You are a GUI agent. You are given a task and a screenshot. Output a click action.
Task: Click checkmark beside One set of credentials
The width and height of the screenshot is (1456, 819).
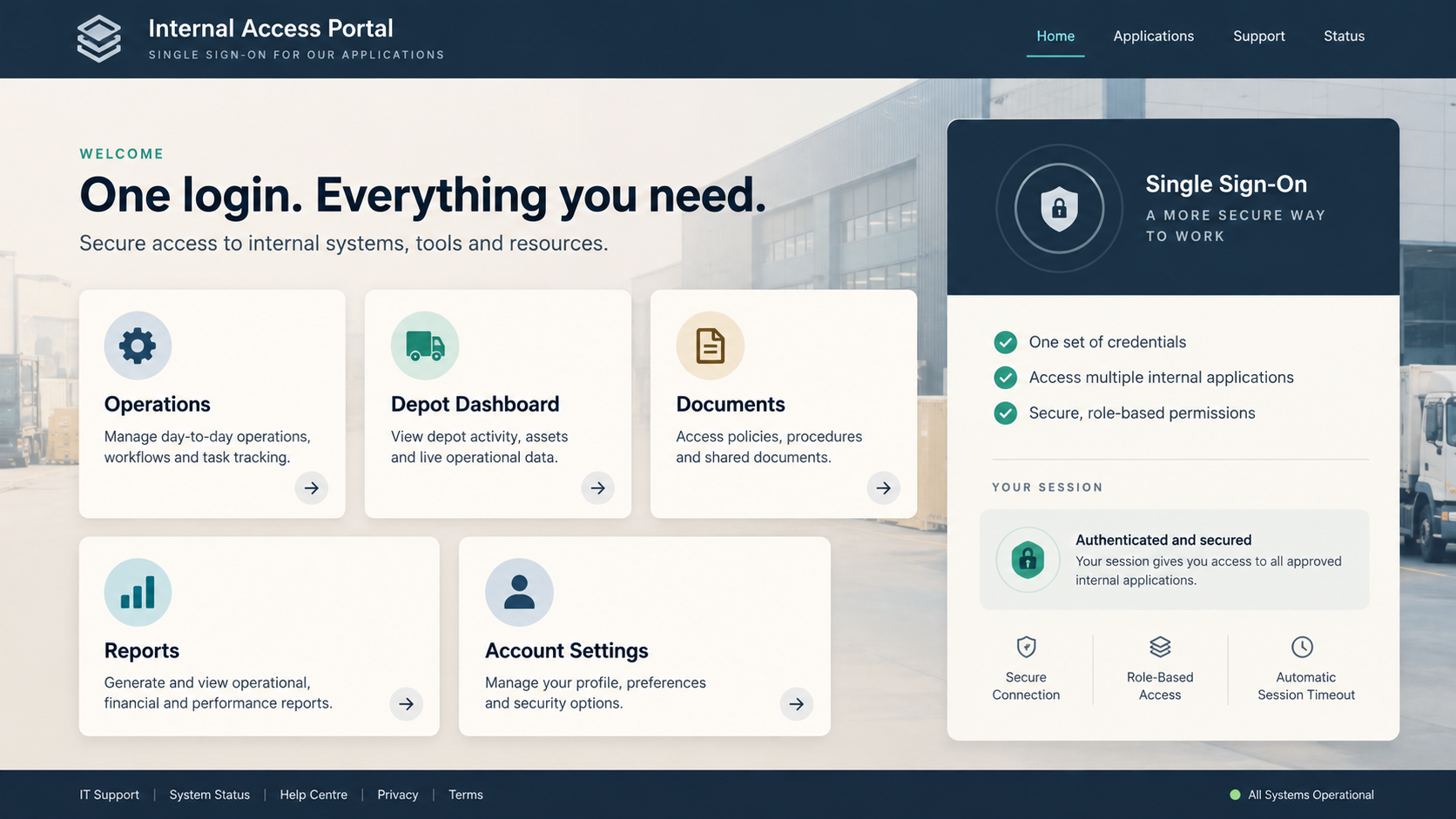(x=1005, y=342)
